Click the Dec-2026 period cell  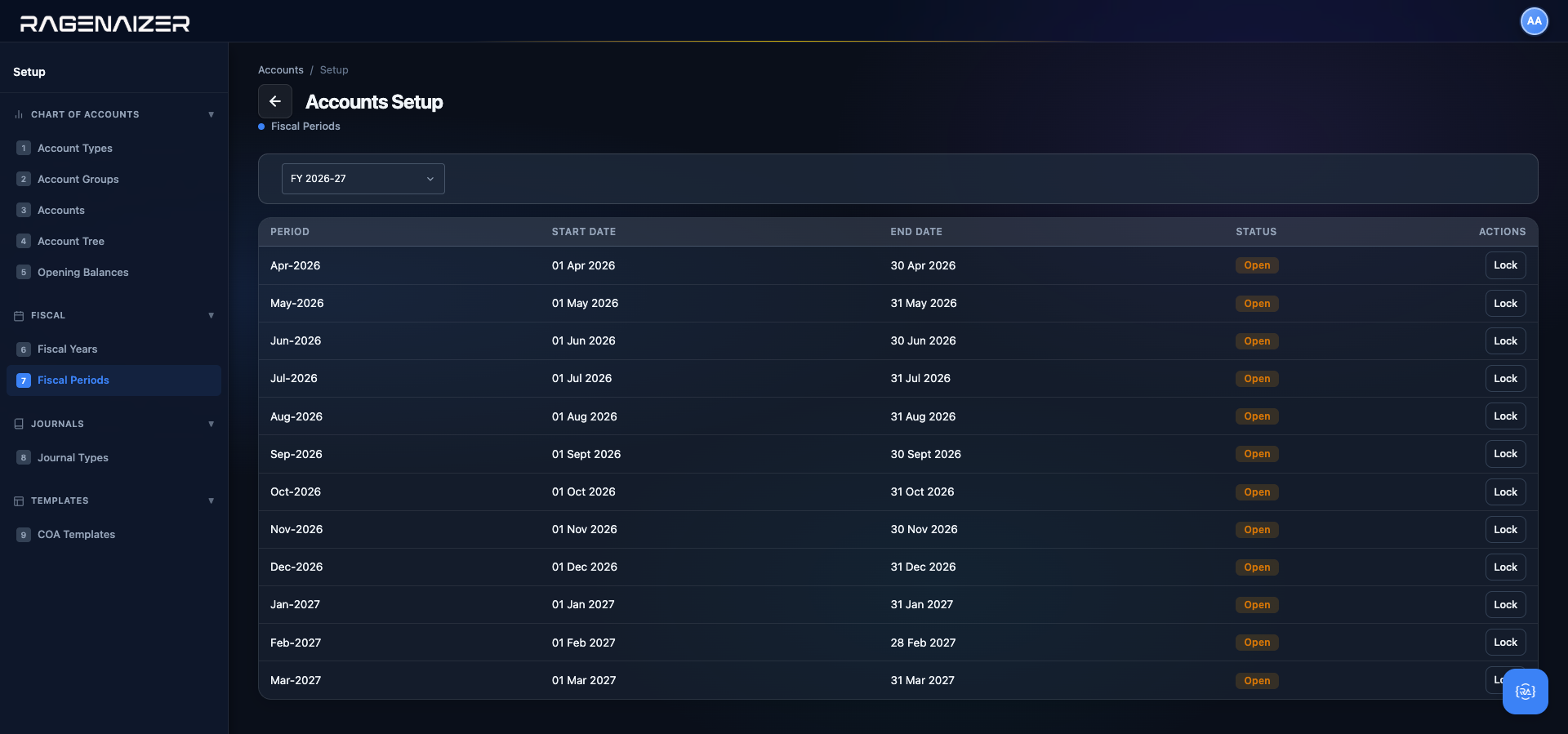[x=296, y=567]
